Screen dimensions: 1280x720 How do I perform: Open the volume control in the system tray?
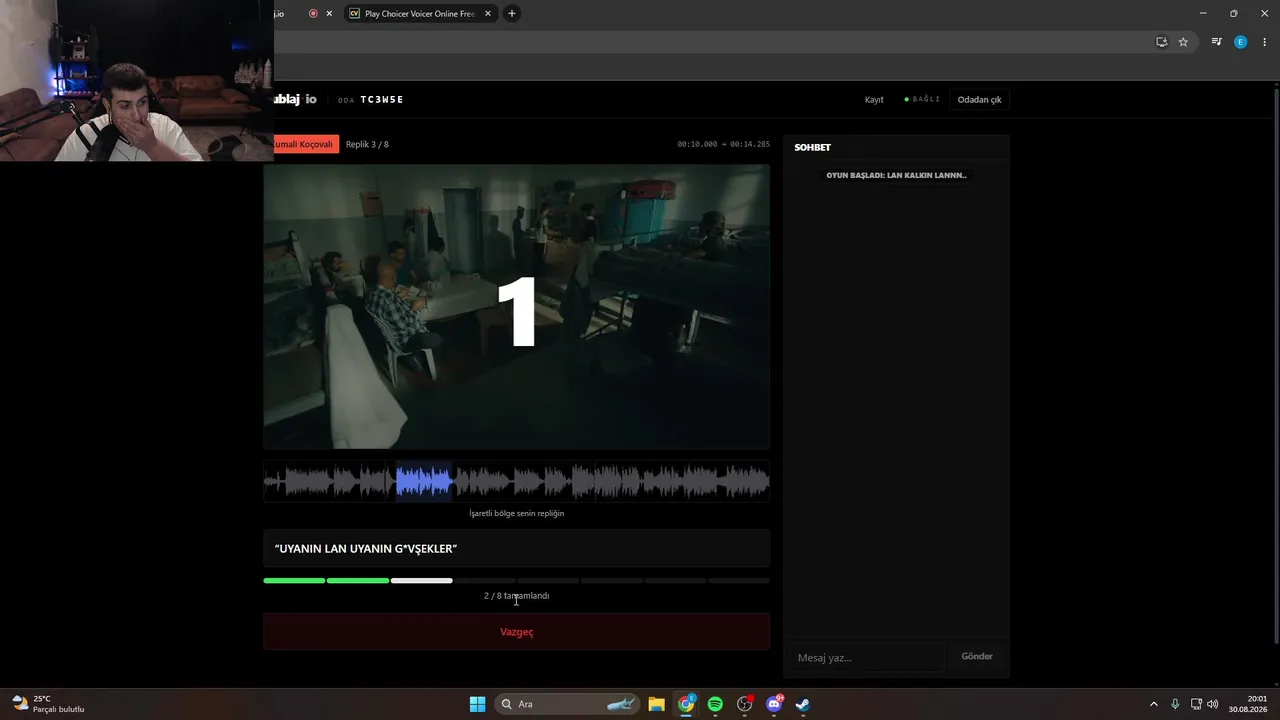pyautogui.click(x=1213, y=704)
